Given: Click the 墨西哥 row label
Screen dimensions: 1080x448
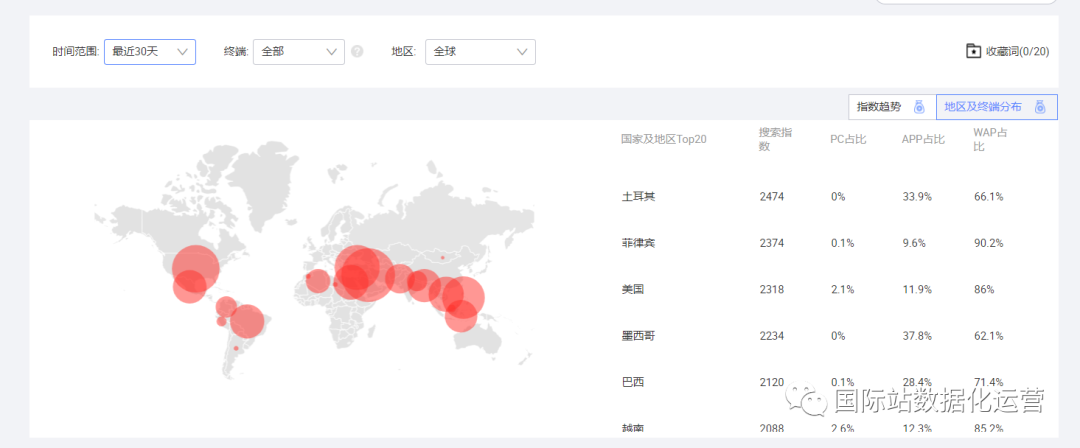Looking at the screenshot, I should 638,336.
